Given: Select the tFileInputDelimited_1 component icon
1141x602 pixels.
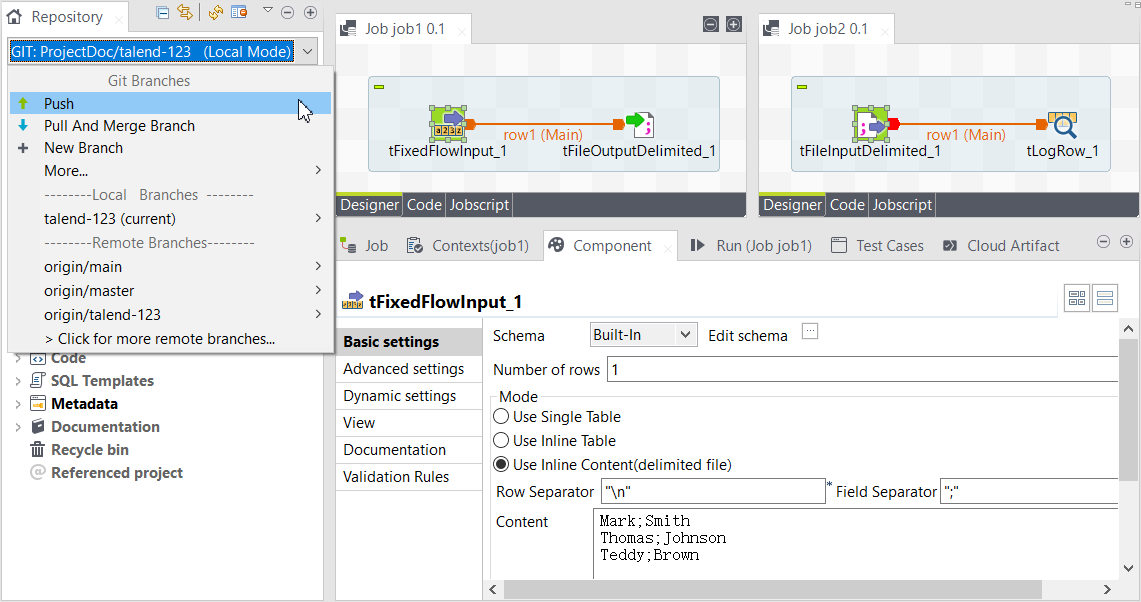Looking at the screenshot, I should 870,124.
